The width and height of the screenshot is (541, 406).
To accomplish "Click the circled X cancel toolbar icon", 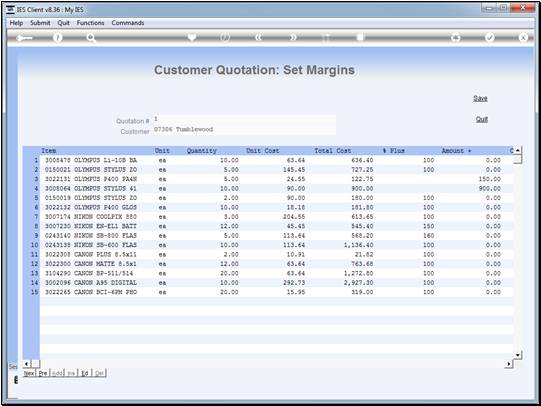I will click(523, 37).
